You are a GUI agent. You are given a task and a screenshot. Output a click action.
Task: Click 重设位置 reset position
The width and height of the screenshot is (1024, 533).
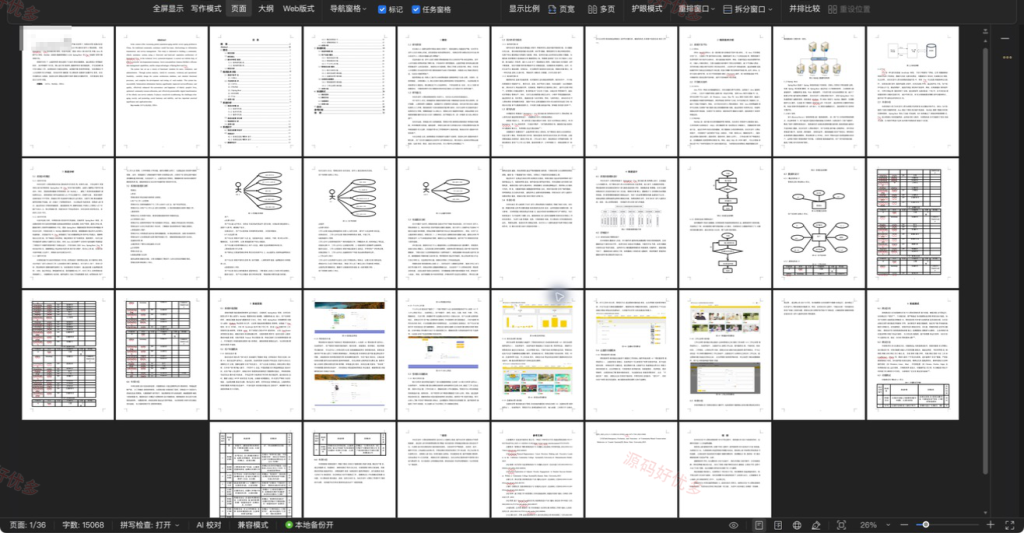point(849,9)
